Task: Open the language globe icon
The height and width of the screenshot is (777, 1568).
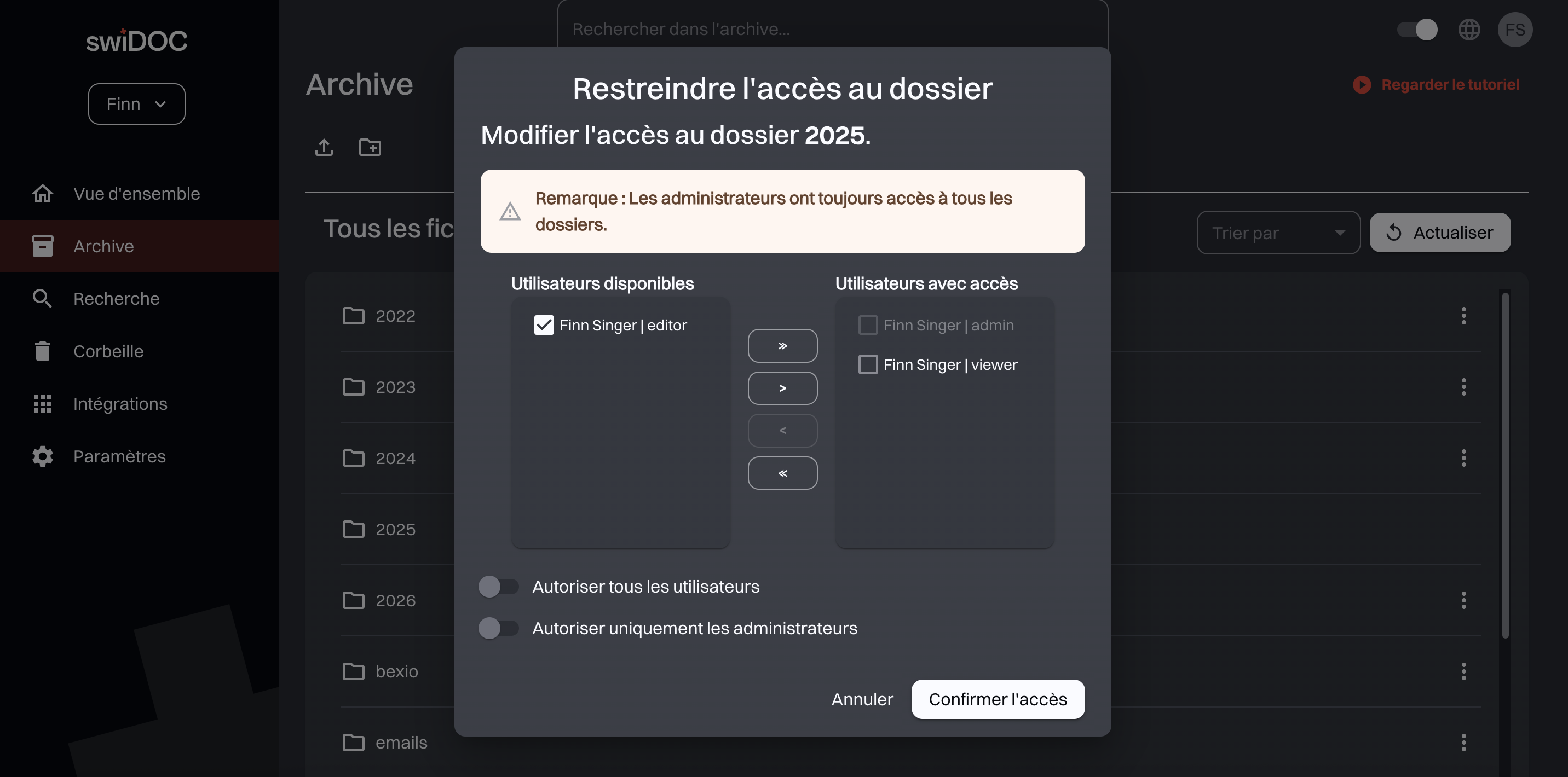Action: point(1469,29)
